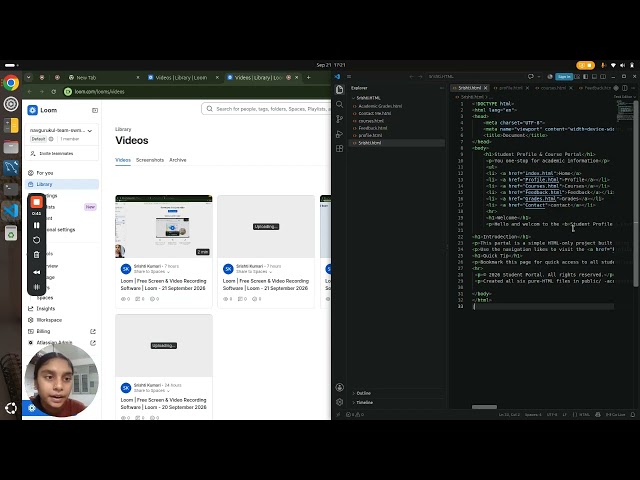
Task: Open Visual Studio Code from the dock
Action: 11,211
